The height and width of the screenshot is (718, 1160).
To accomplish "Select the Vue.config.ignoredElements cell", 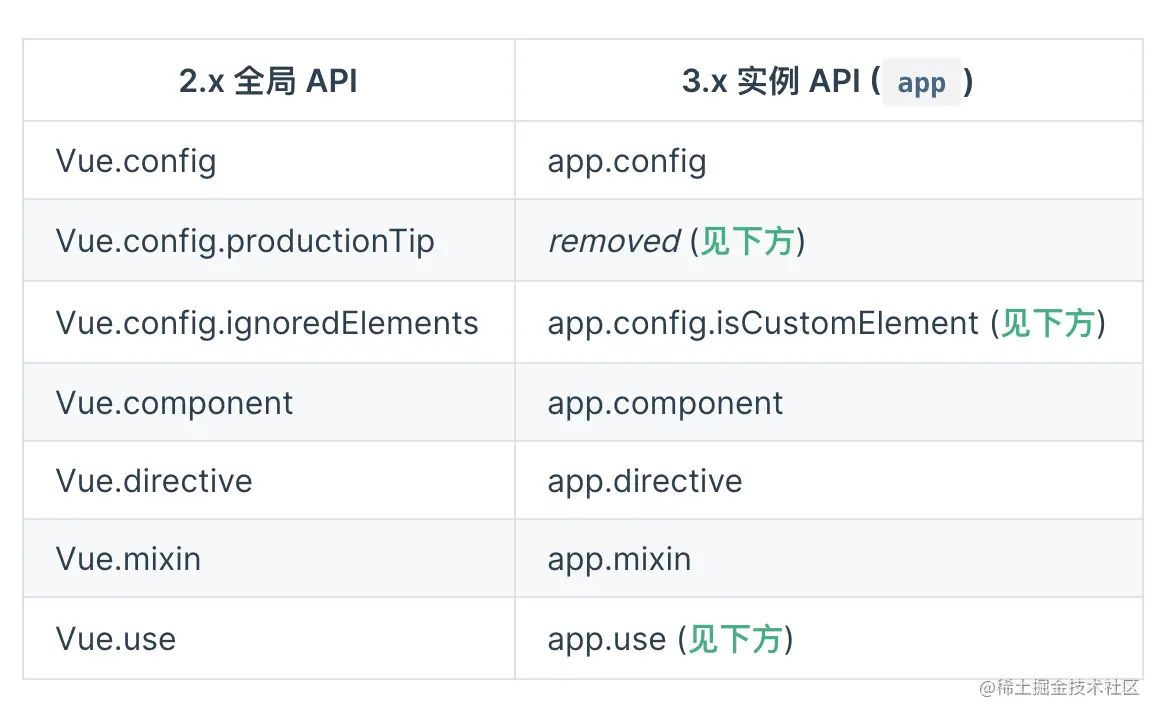I will 267,323.
